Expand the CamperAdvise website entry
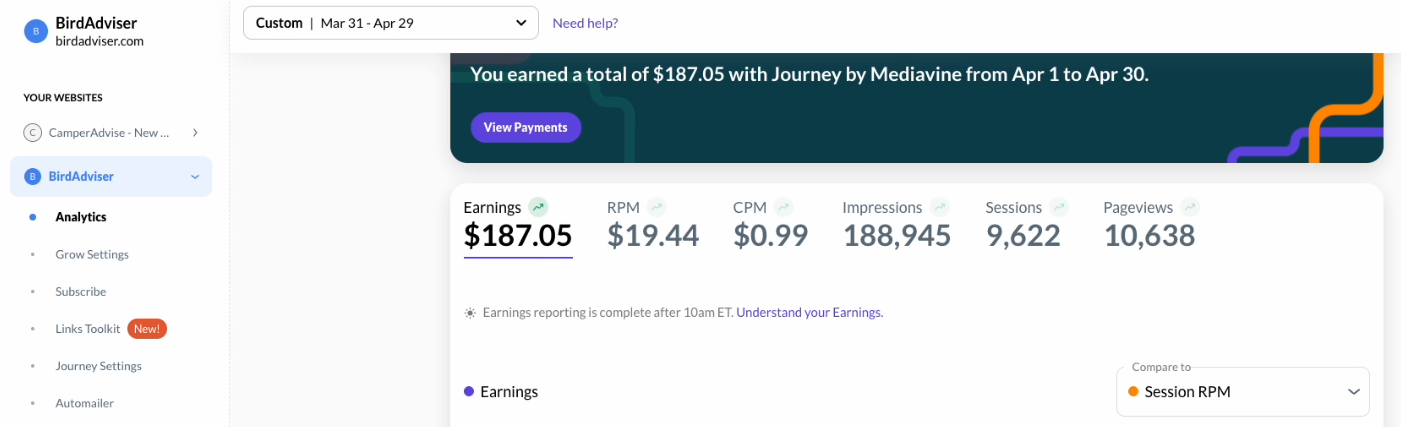This screenshot has width=1401, height=427. (x=195, y=132)
